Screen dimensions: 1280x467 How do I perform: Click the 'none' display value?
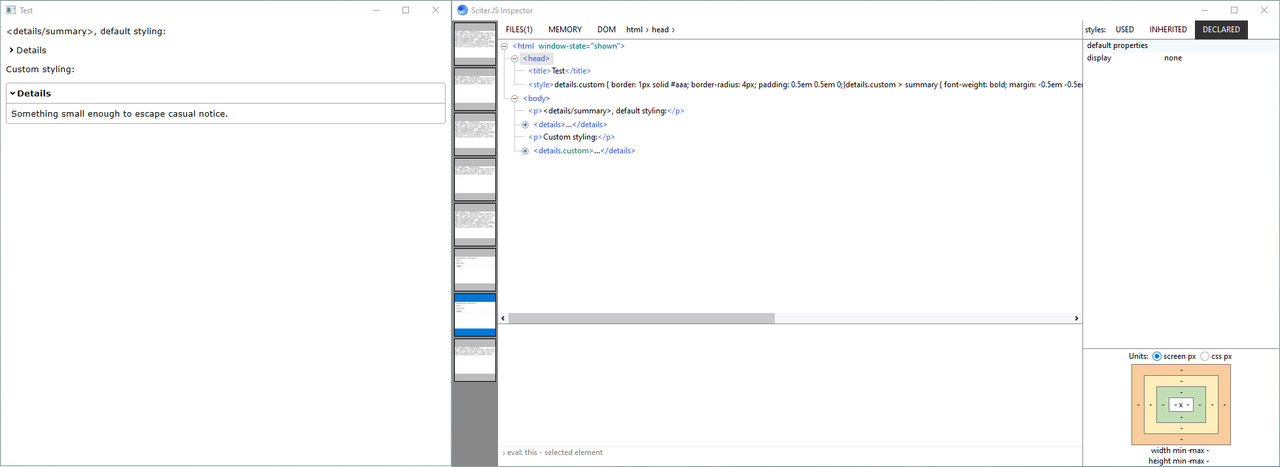coord(1174,58)
